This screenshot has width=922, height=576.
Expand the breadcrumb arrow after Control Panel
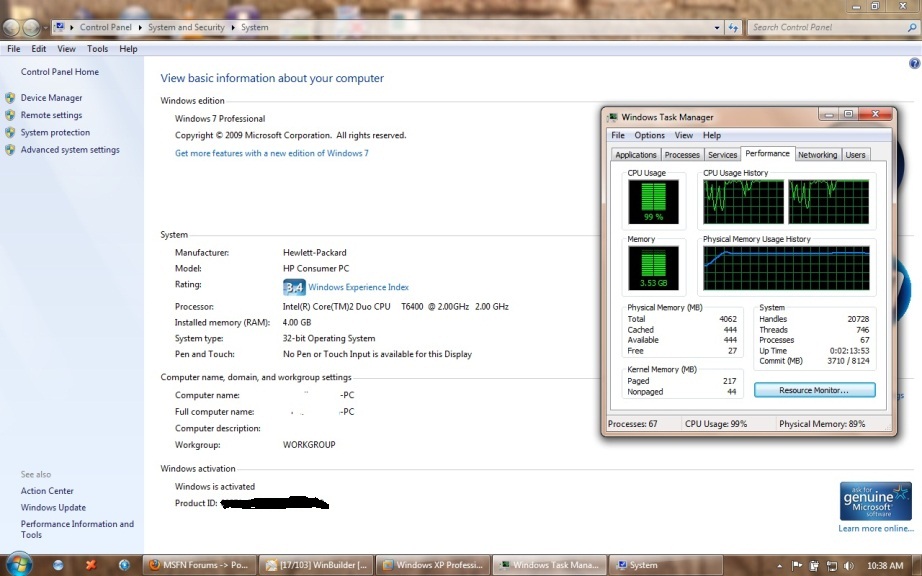coord(140,27)
